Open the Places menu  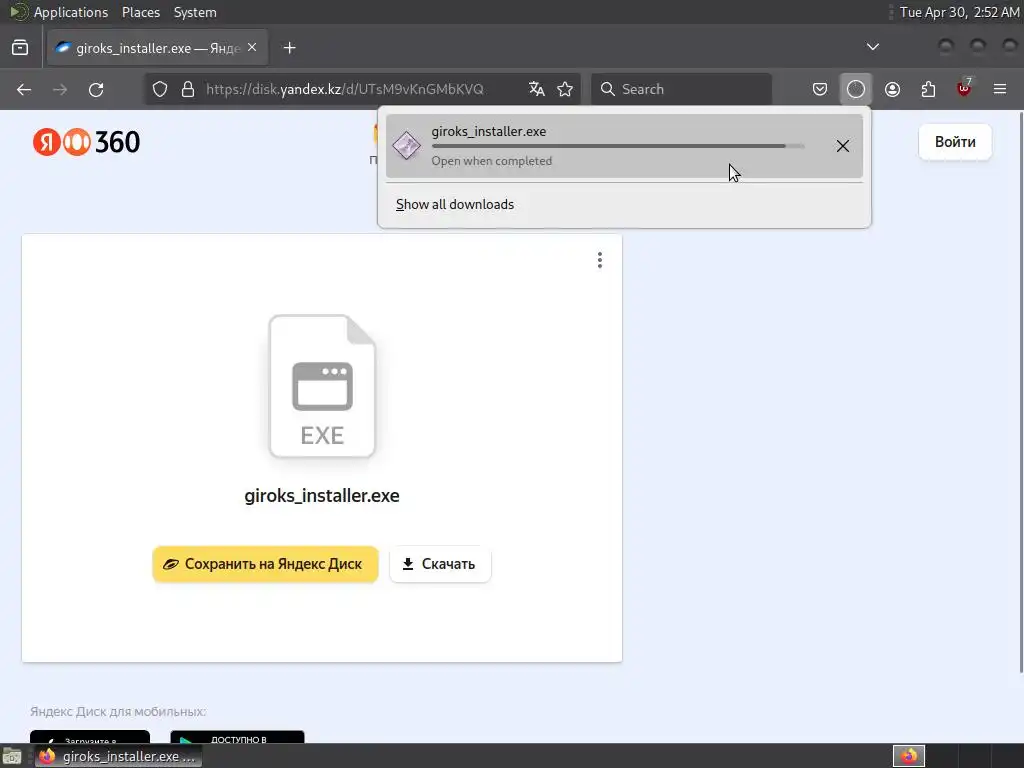click(x=140, y=12)
